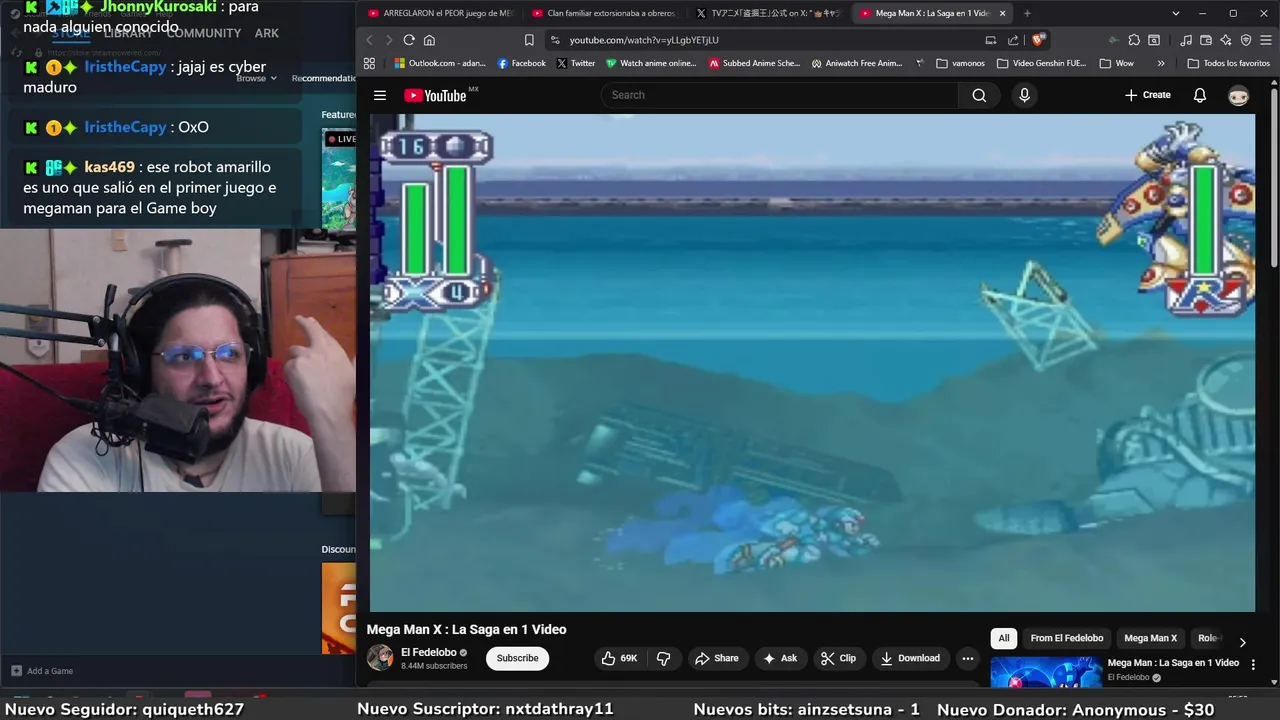The height and width of the screenshot is (720, 1280).
Task: Download the video via Download button
Action: click(x=910, y=658)
